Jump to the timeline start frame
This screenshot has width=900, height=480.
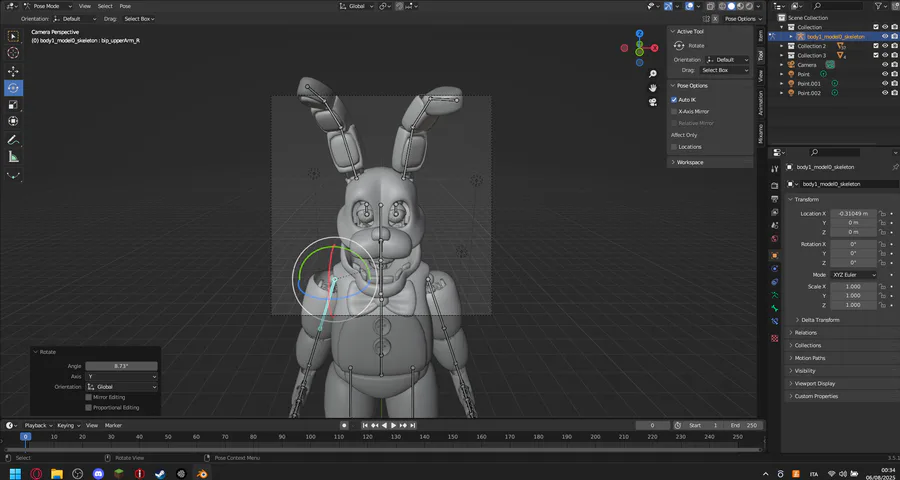point(365,425)
